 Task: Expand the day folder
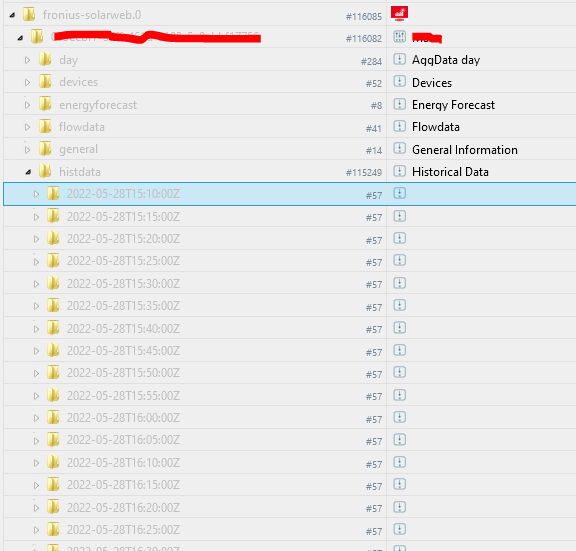coord(28,60)
